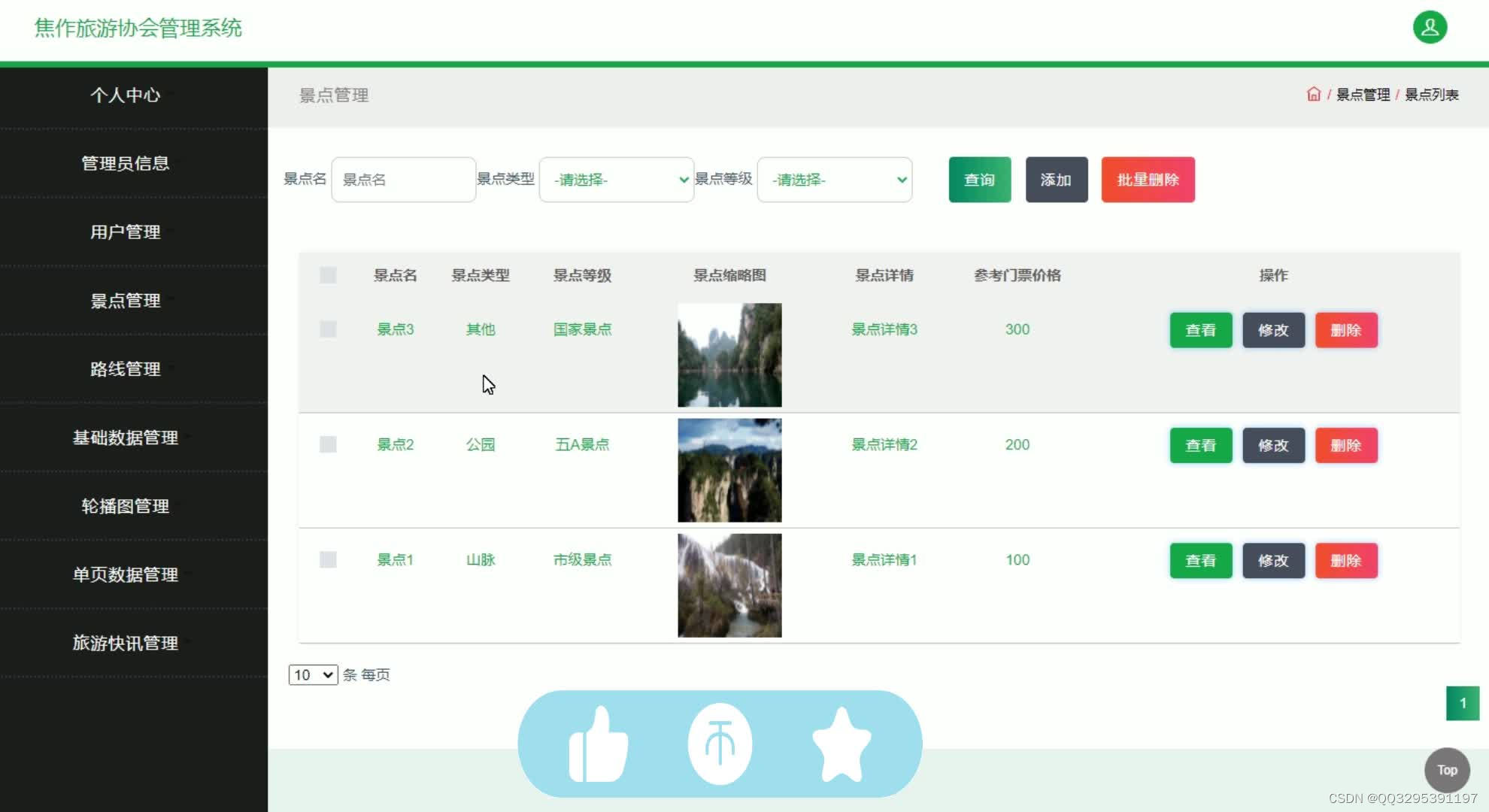Enter text in 景点名 search field
This screenshot has height=812, width=1489.
pos(404,179)
